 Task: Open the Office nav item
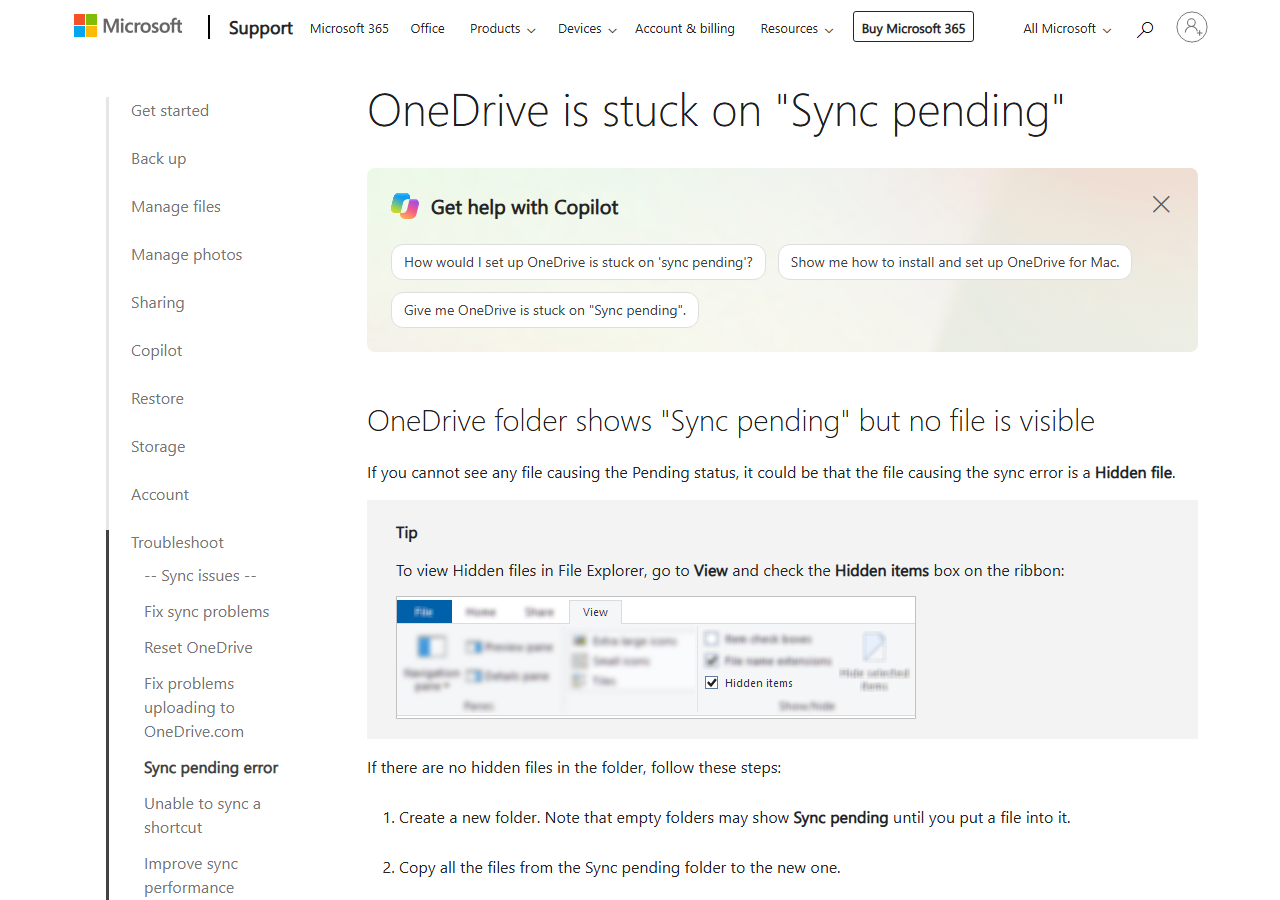pos(428,28)
